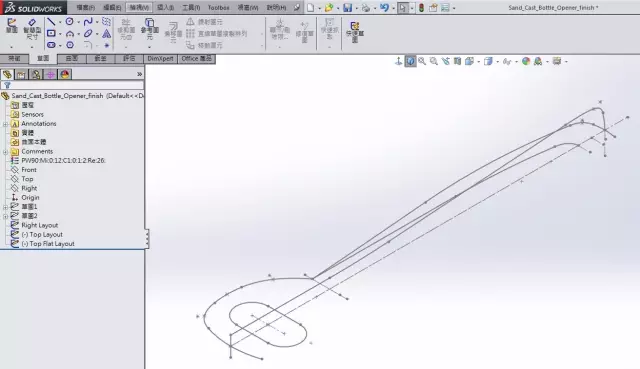Image resolution: width=640 pixels, height=369 pixels.
Task: Select the Spline sketch tool
Action: 88,22
